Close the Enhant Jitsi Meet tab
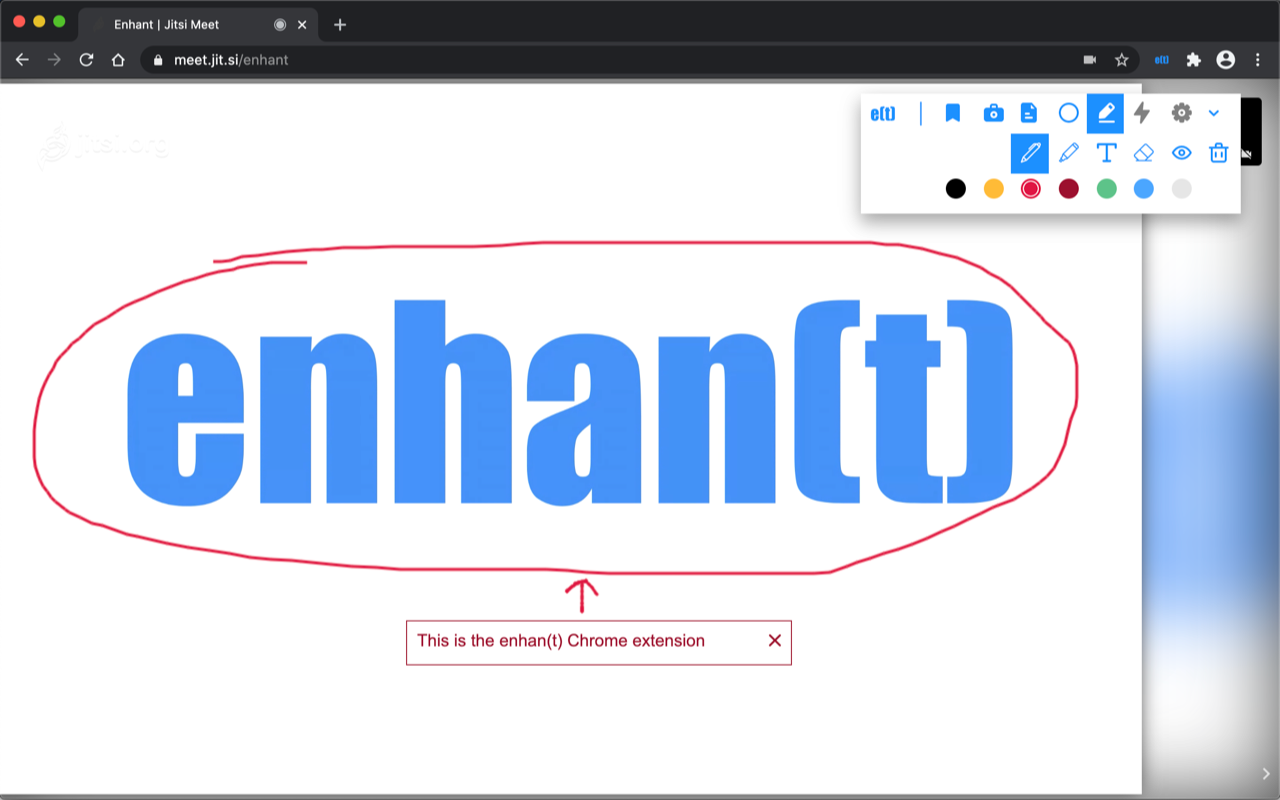 point(302,25)
